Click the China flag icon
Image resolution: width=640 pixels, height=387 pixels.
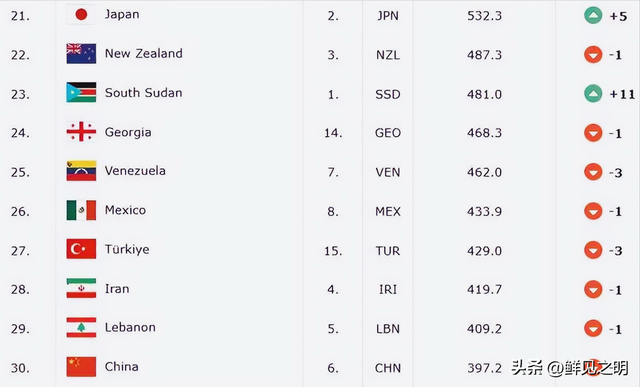(81, 366)
